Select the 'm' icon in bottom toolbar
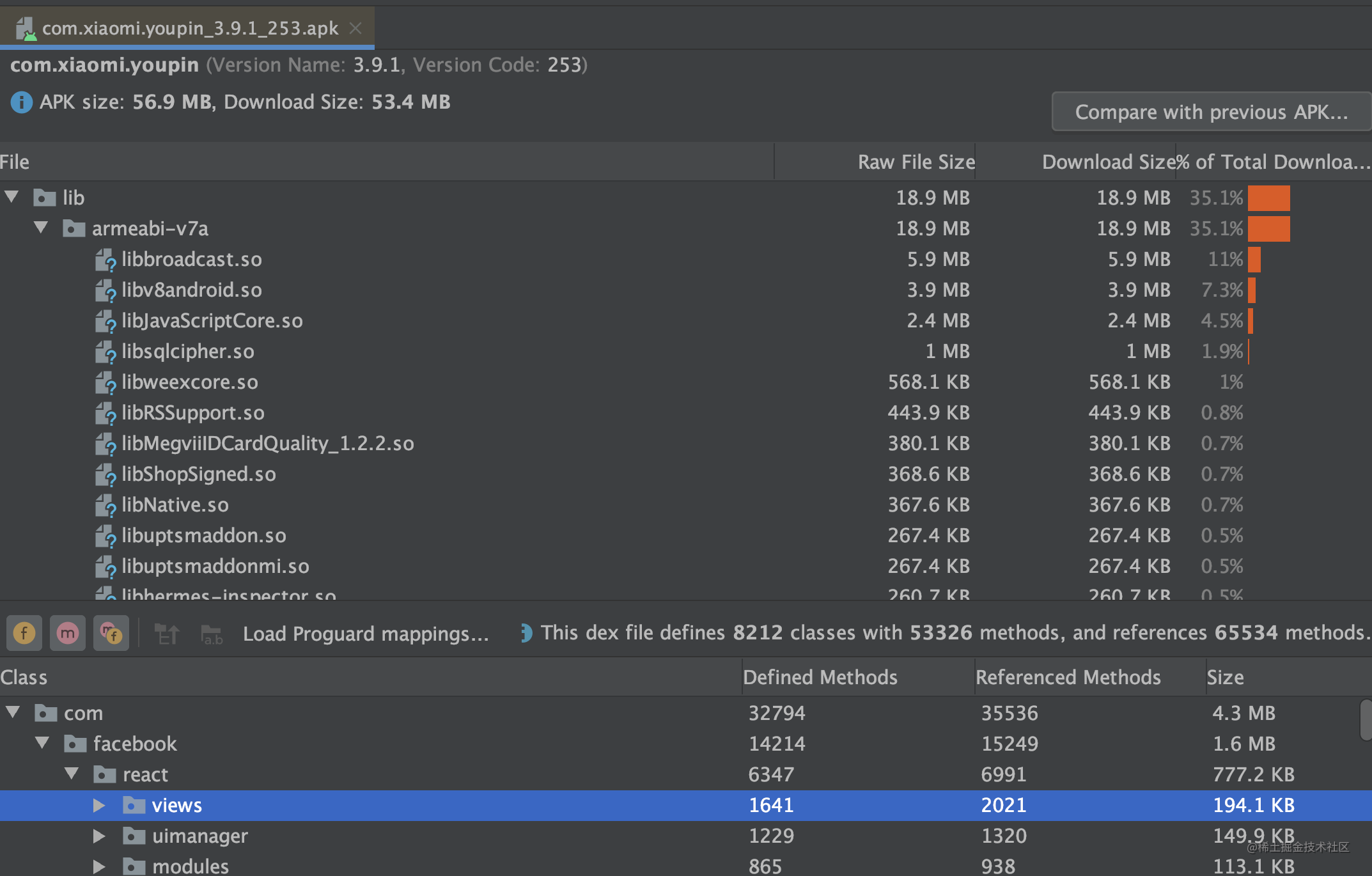1372x876 pixels. (65, 633)
